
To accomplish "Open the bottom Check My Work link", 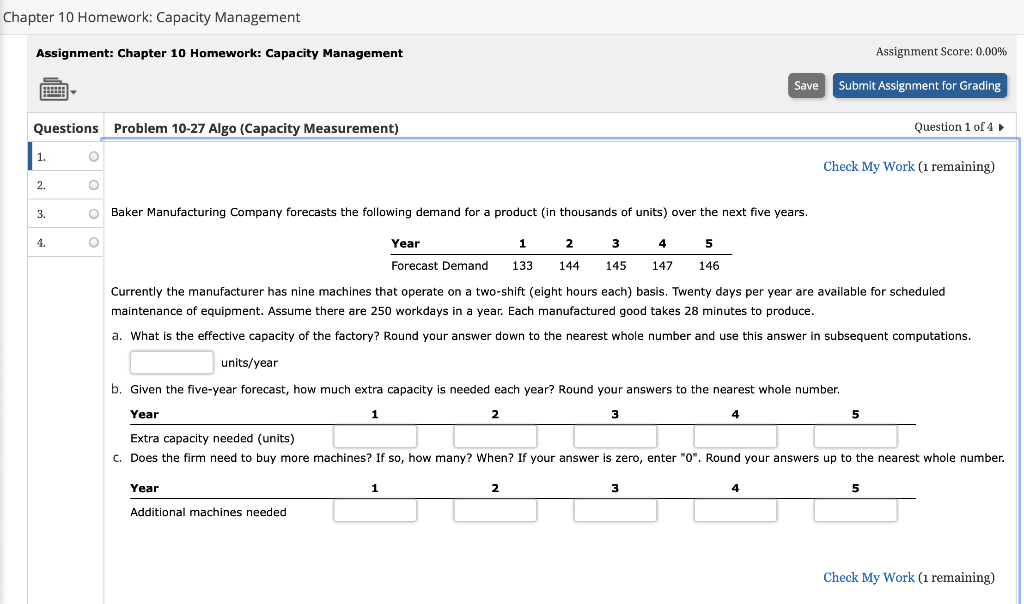I will pos(868,577).
